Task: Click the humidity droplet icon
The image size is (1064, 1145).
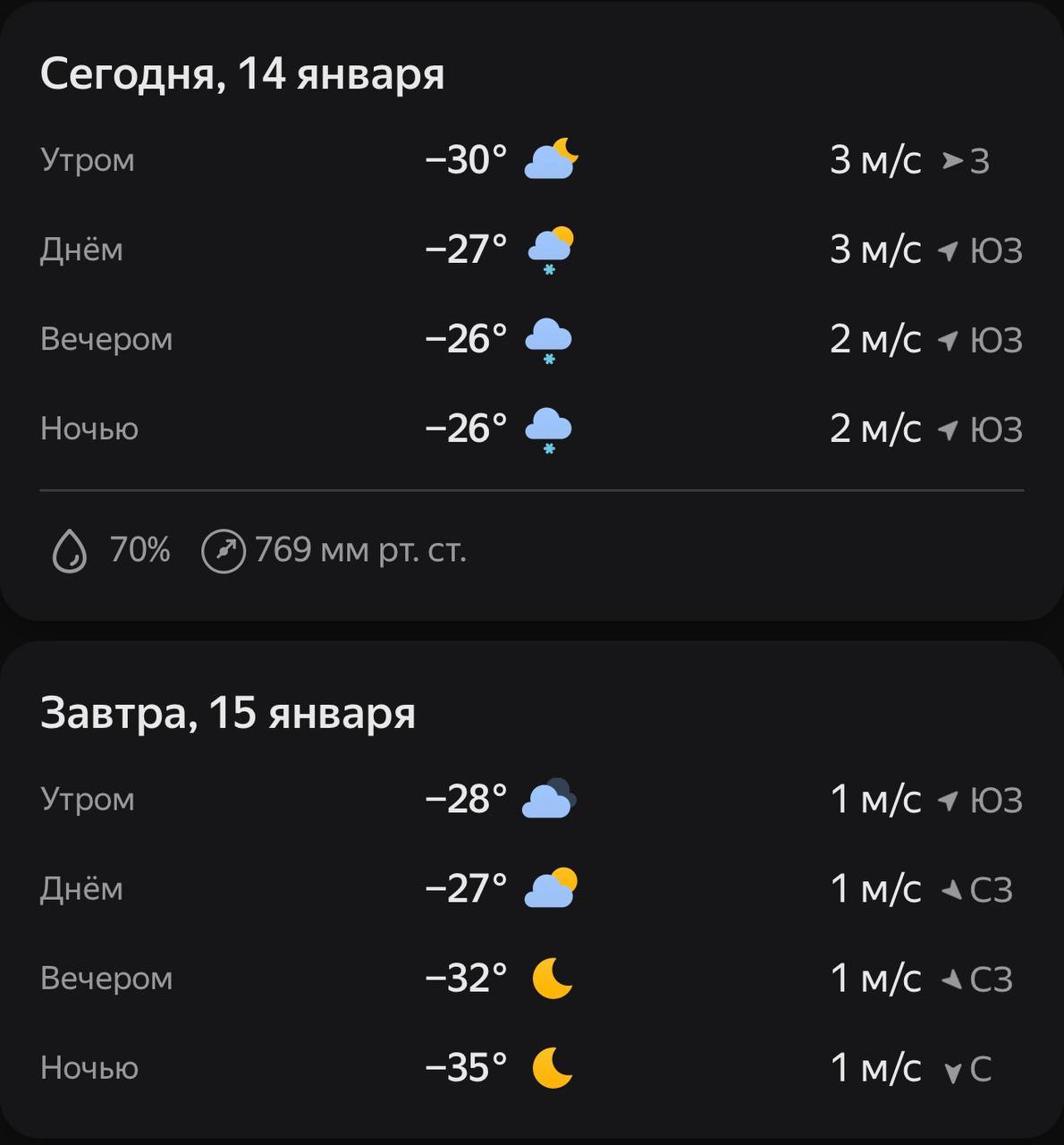Action: [x=70, y=550]
